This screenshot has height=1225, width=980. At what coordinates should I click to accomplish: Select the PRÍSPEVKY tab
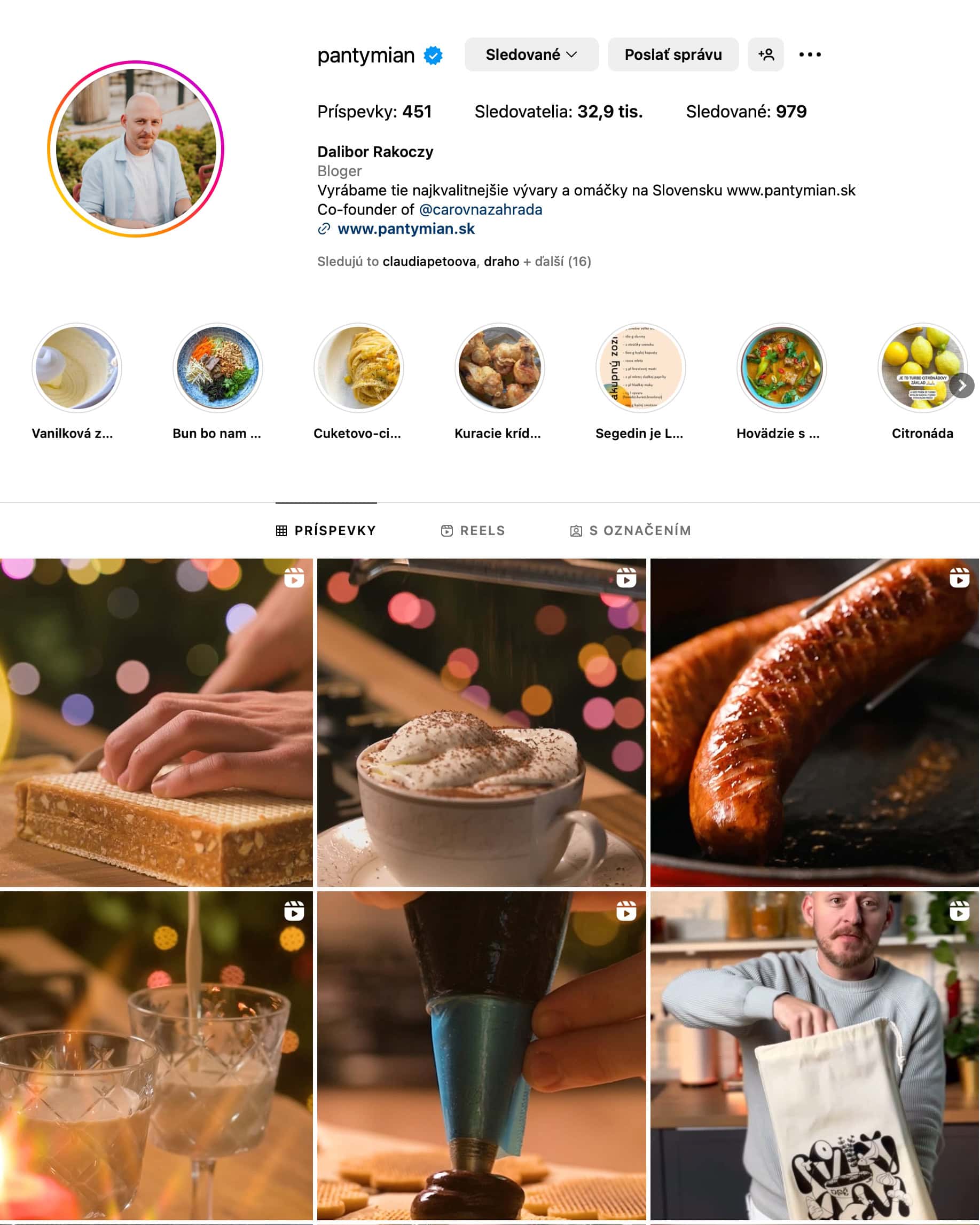326,531
